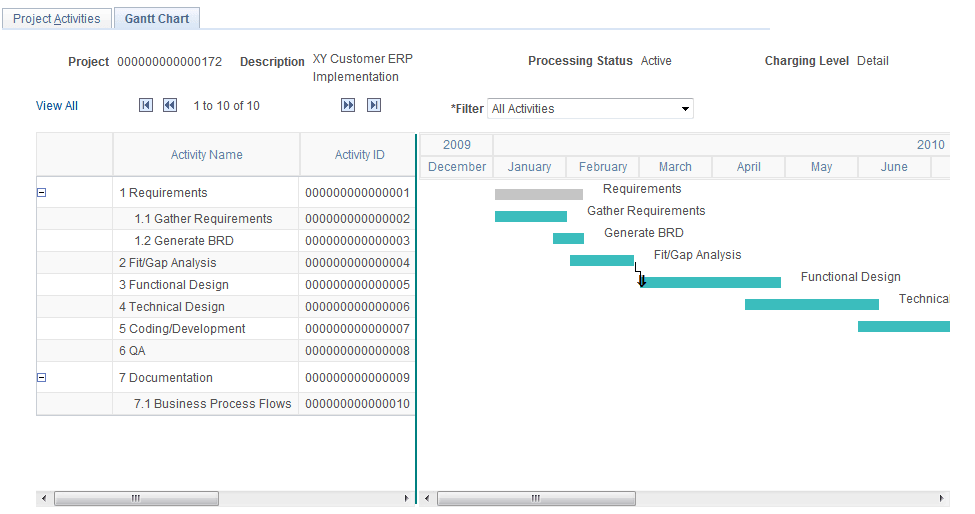
Task: Select the 1 Requirements activity row
Action: coord(163,193)
